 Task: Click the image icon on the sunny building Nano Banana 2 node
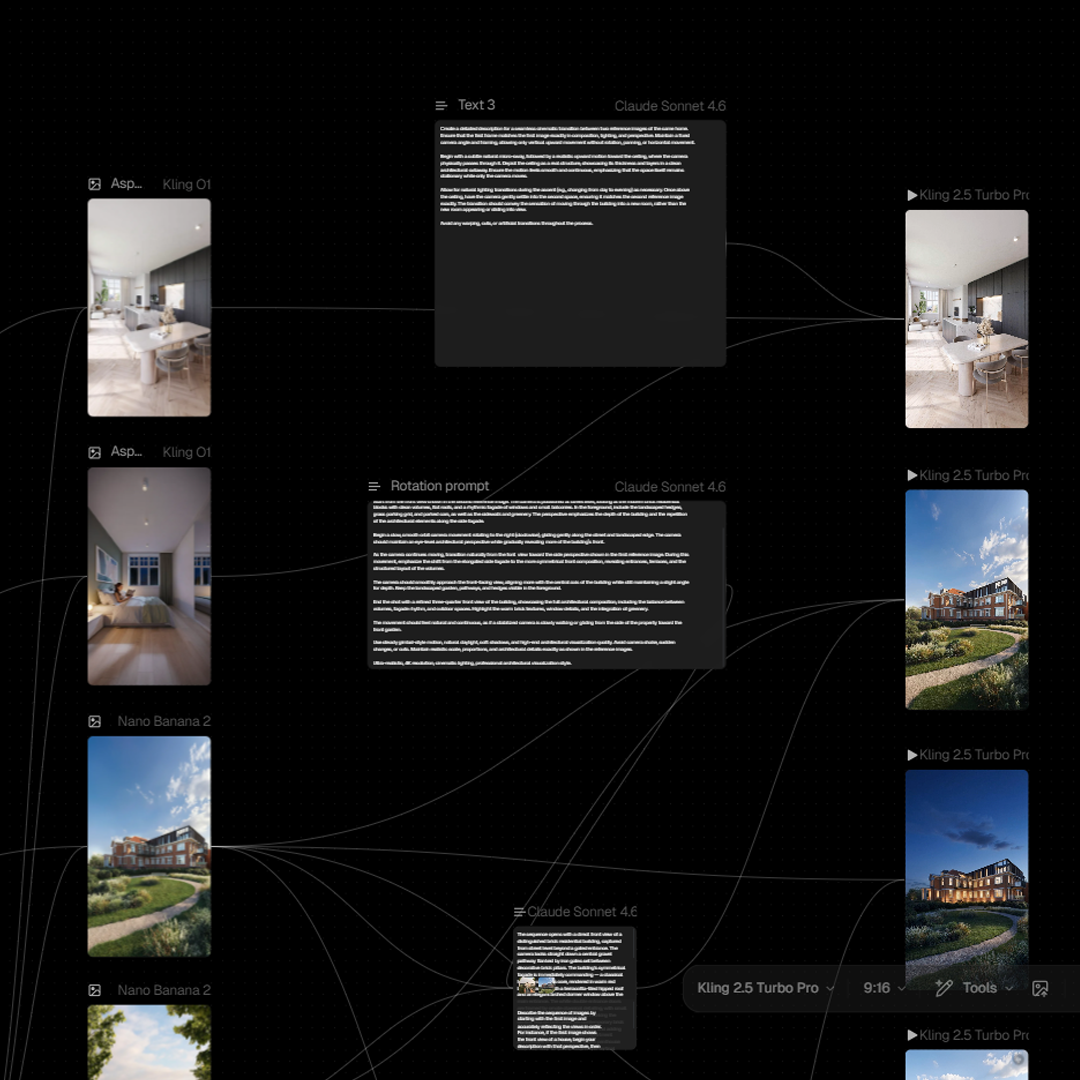[94, 721]
